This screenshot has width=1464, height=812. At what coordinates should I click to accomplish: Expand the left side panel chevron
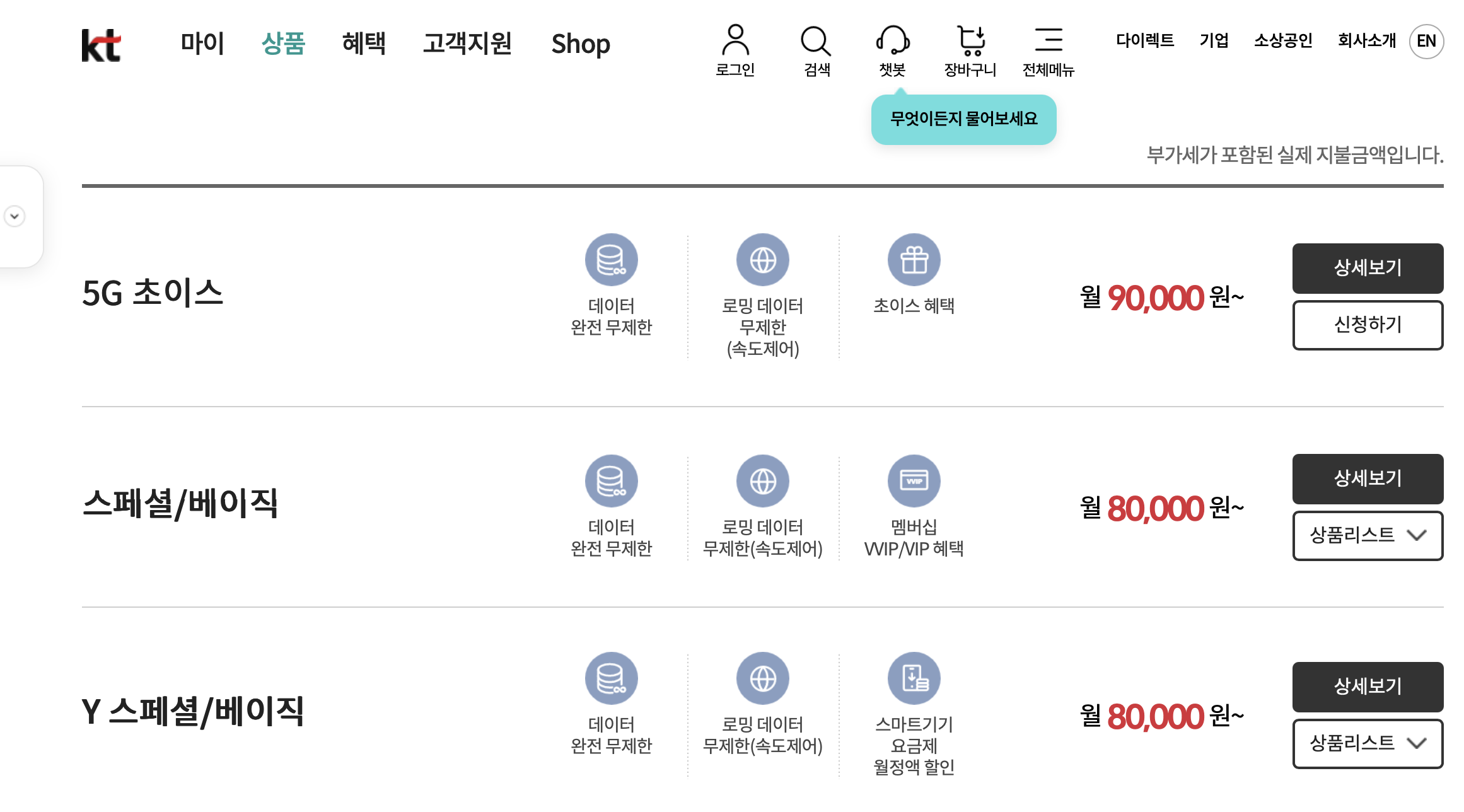point(15,216)
